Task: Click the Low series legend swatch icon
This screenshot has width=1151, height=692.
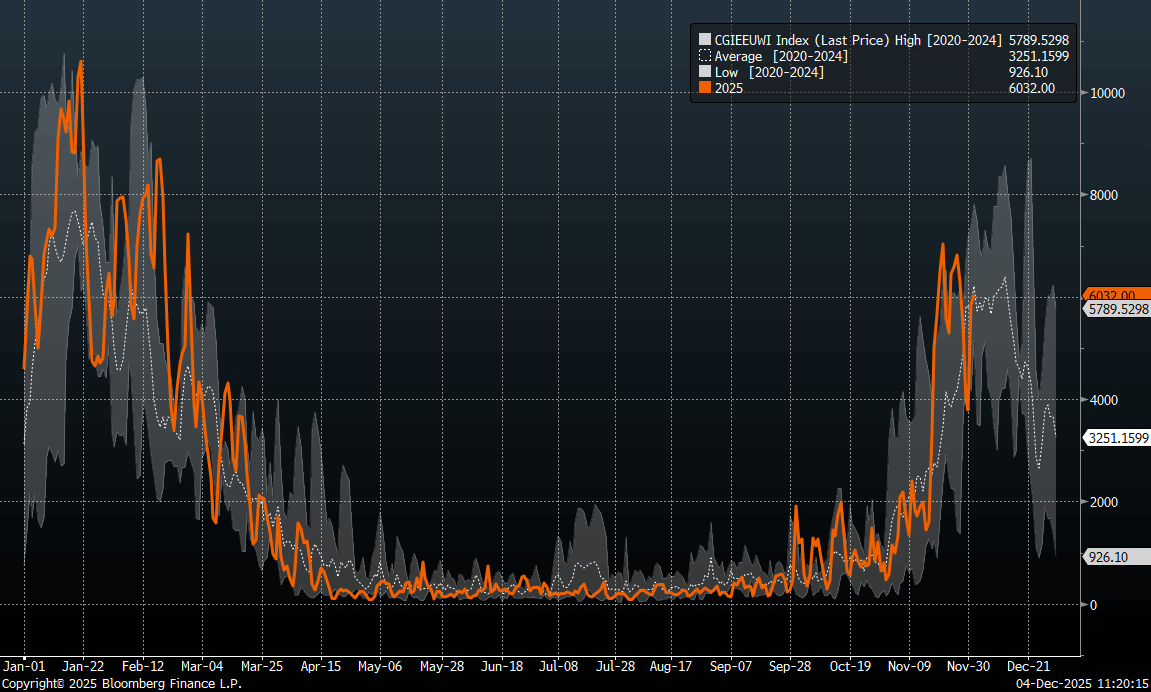Action: [x=705, y=72]
